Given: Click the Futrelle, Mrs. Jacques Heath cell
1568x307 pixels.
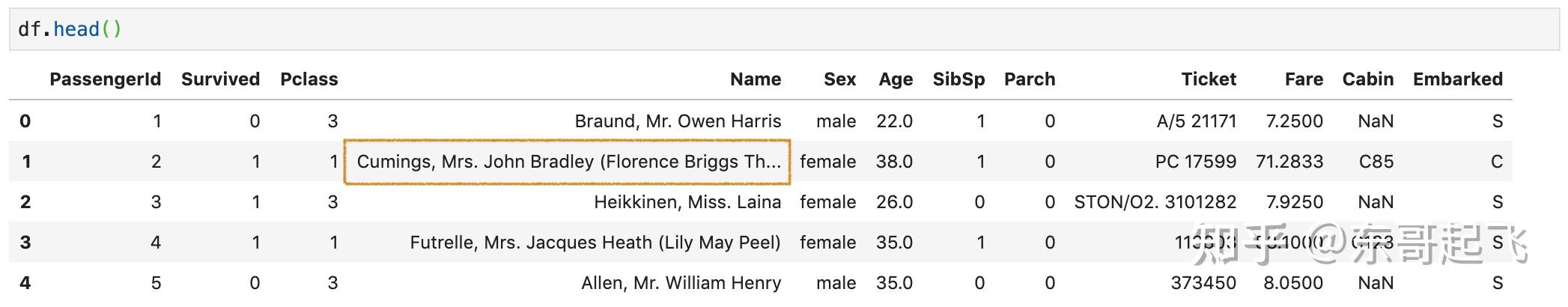Looking at the screenshot, I should tap(595, 243).
